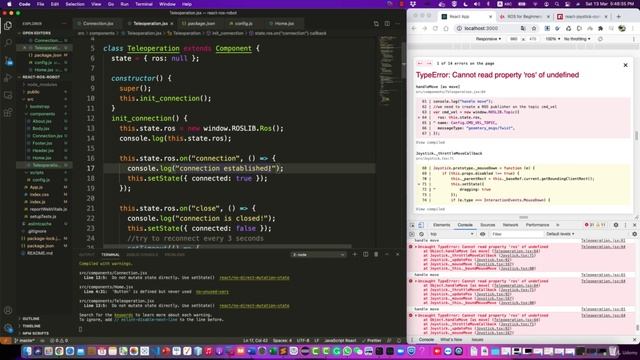The height and width of the screenshot is (360, 640).
Task: Open the Performance tab in DevTools
Action: click(x=537, y=225)
